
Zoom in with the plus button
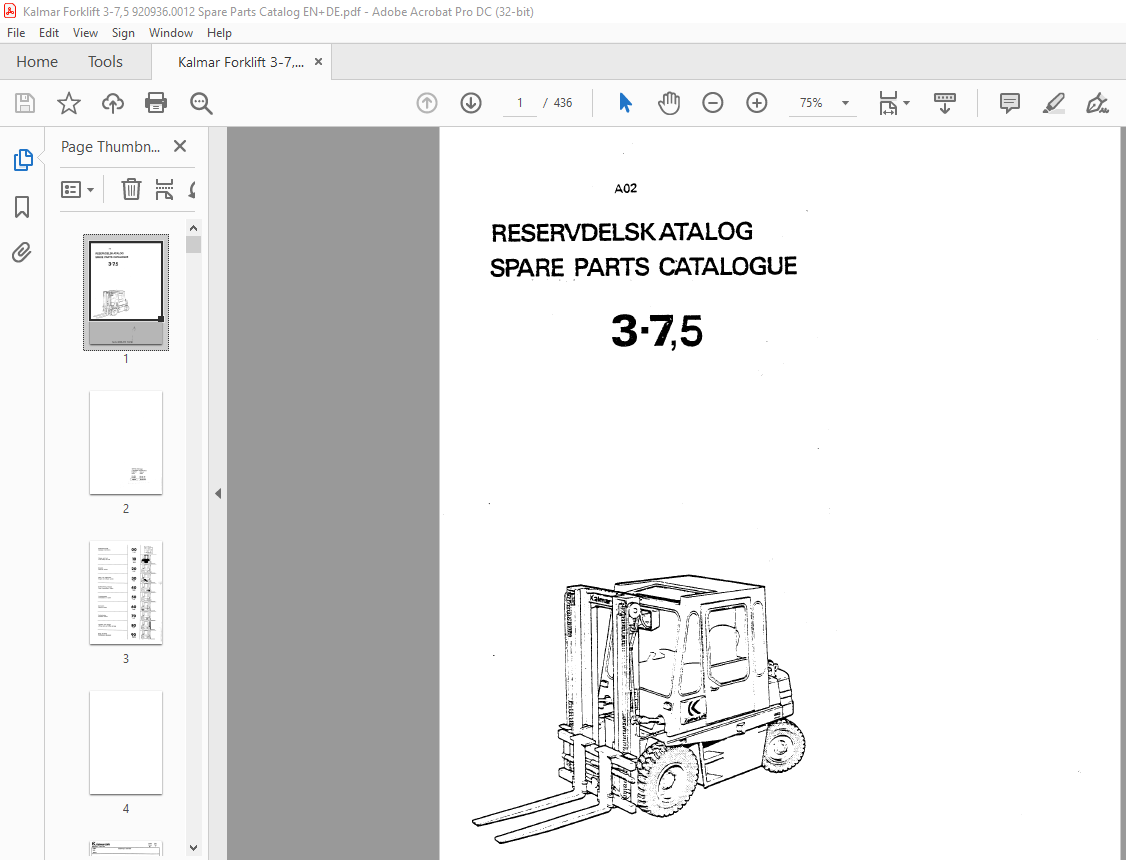pyautogui.click(x=757, y=103)
